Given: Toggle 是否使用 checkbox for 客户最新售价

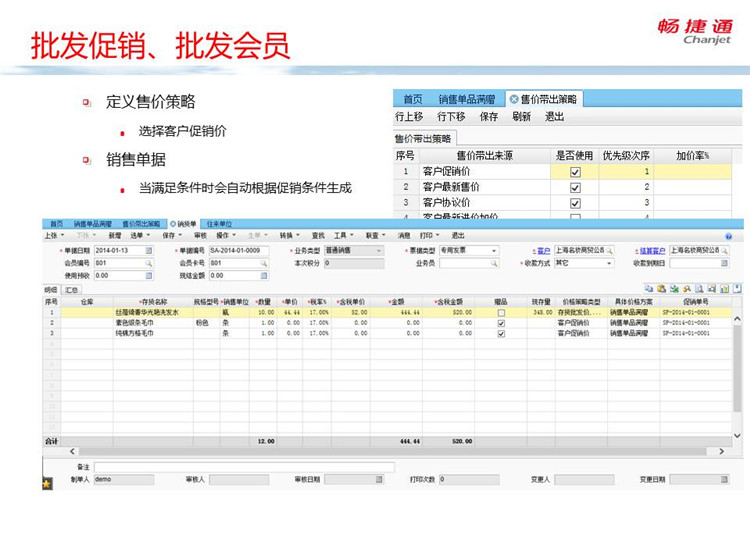Looking at the screenshot, I should coord(575,188).
